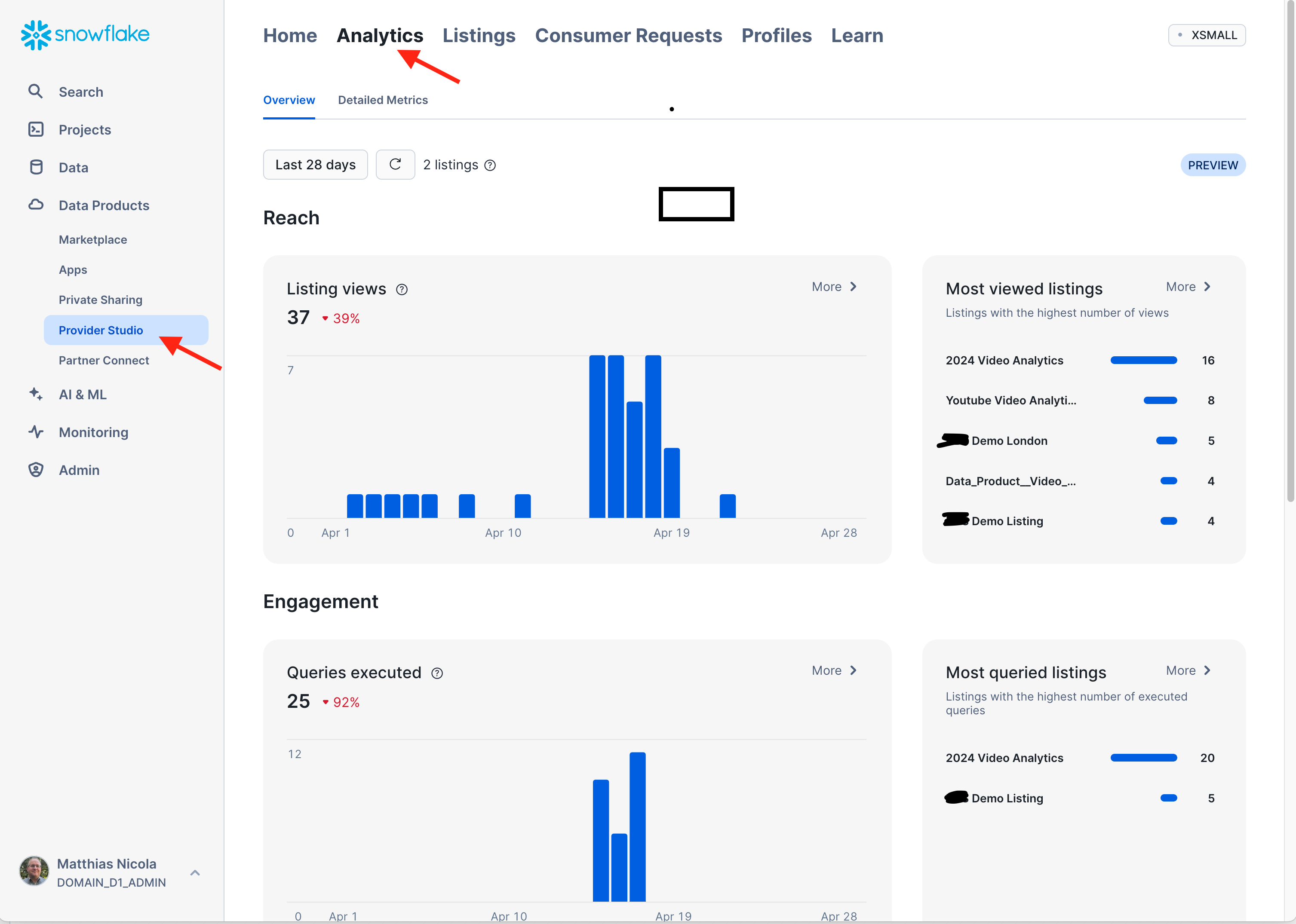This screenshot has width=1296, height=924.
Task: Open Search from the sidebar icon
Action: coord(35,92)
